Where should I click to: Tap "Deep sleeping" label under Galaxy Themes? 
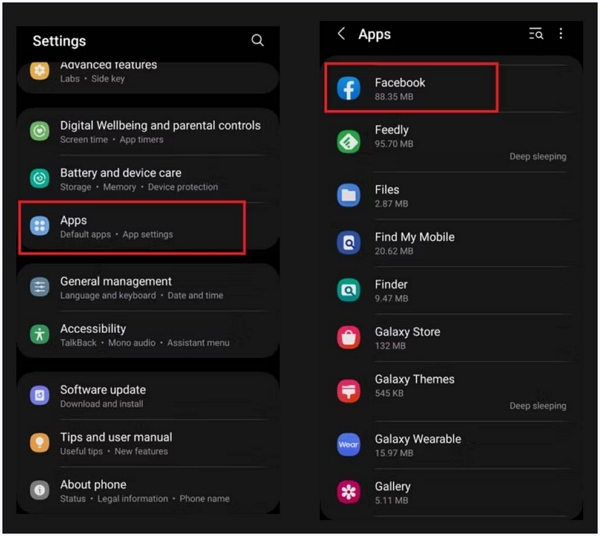(x=538, y=406)
